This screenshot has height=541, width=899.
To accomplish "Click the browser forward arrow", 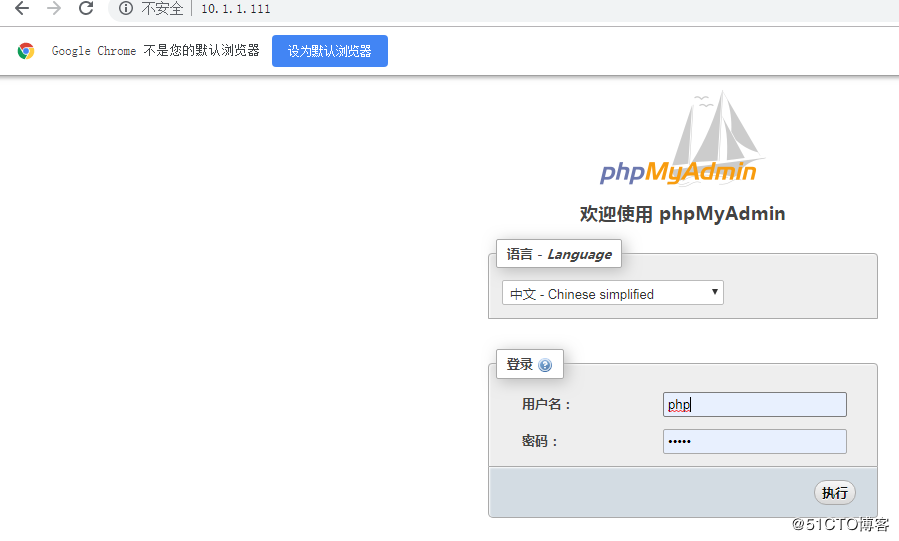I will tap(54, 8).
